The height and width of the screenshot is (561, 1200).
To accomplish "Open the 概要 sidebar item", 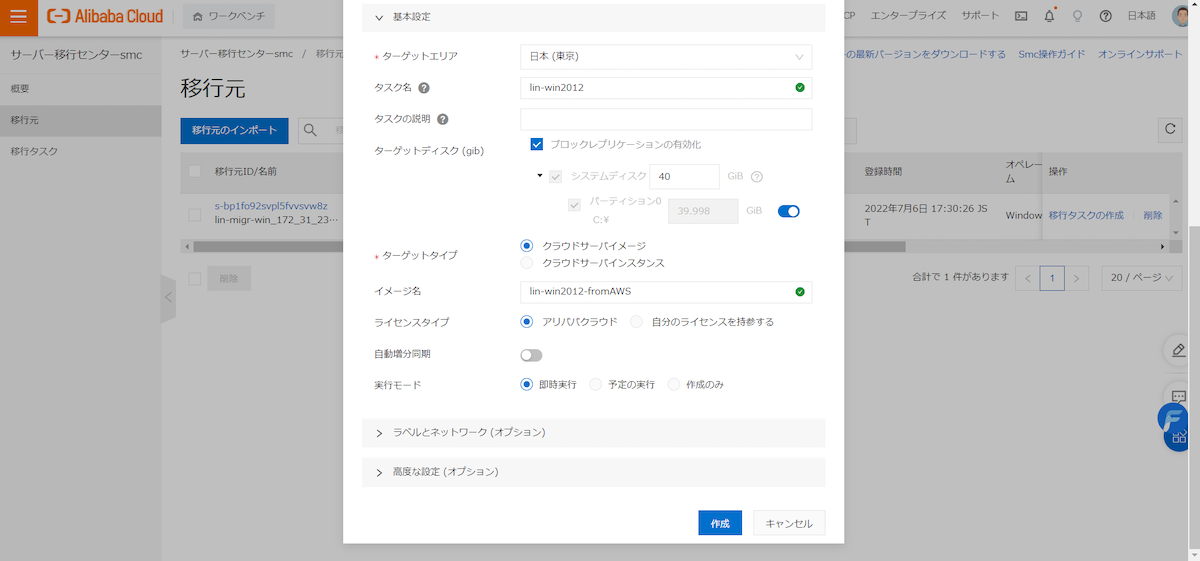I will click(20, 89).
